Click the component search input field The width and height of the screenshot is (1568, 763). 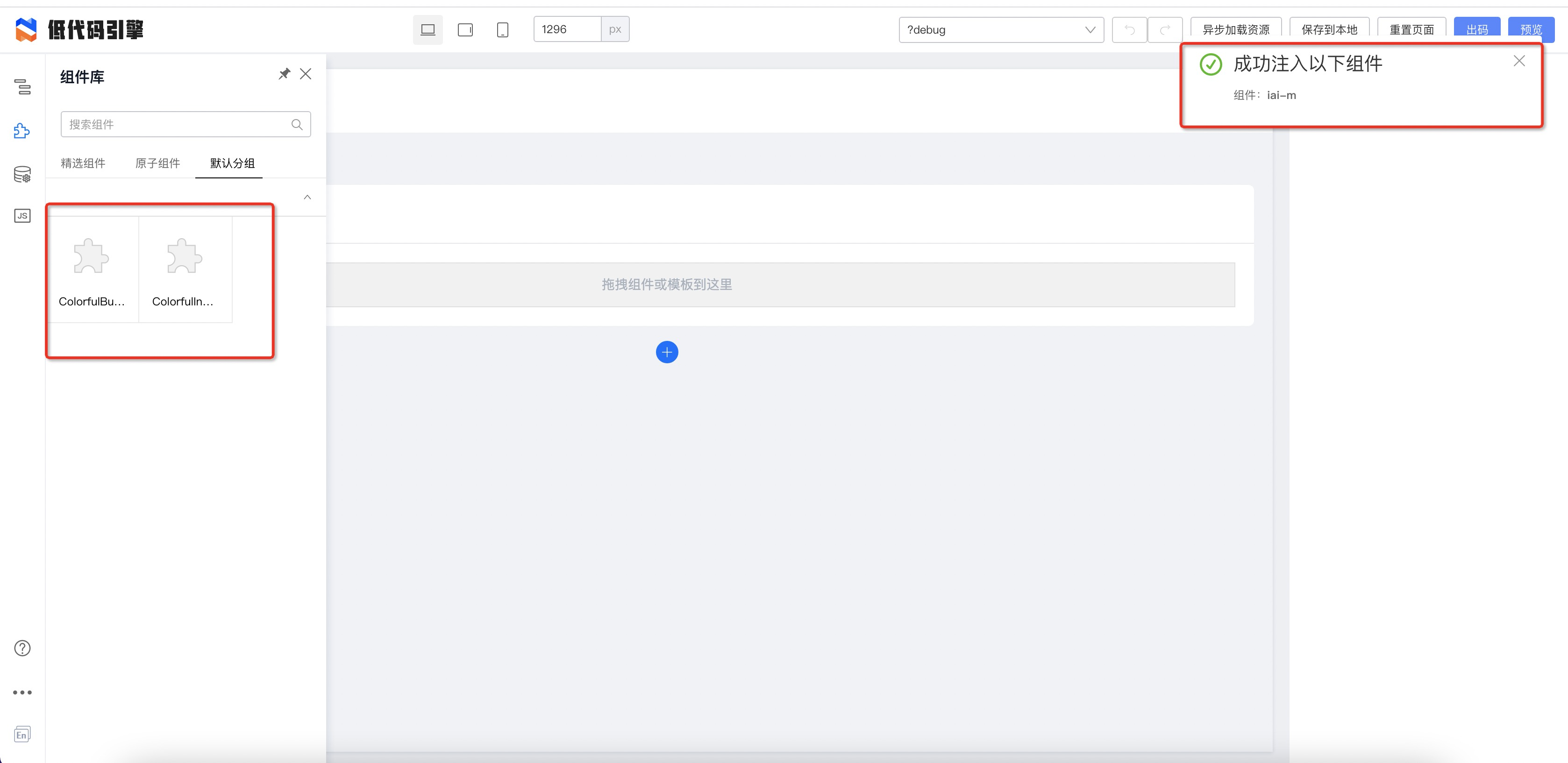coord(177,124)
